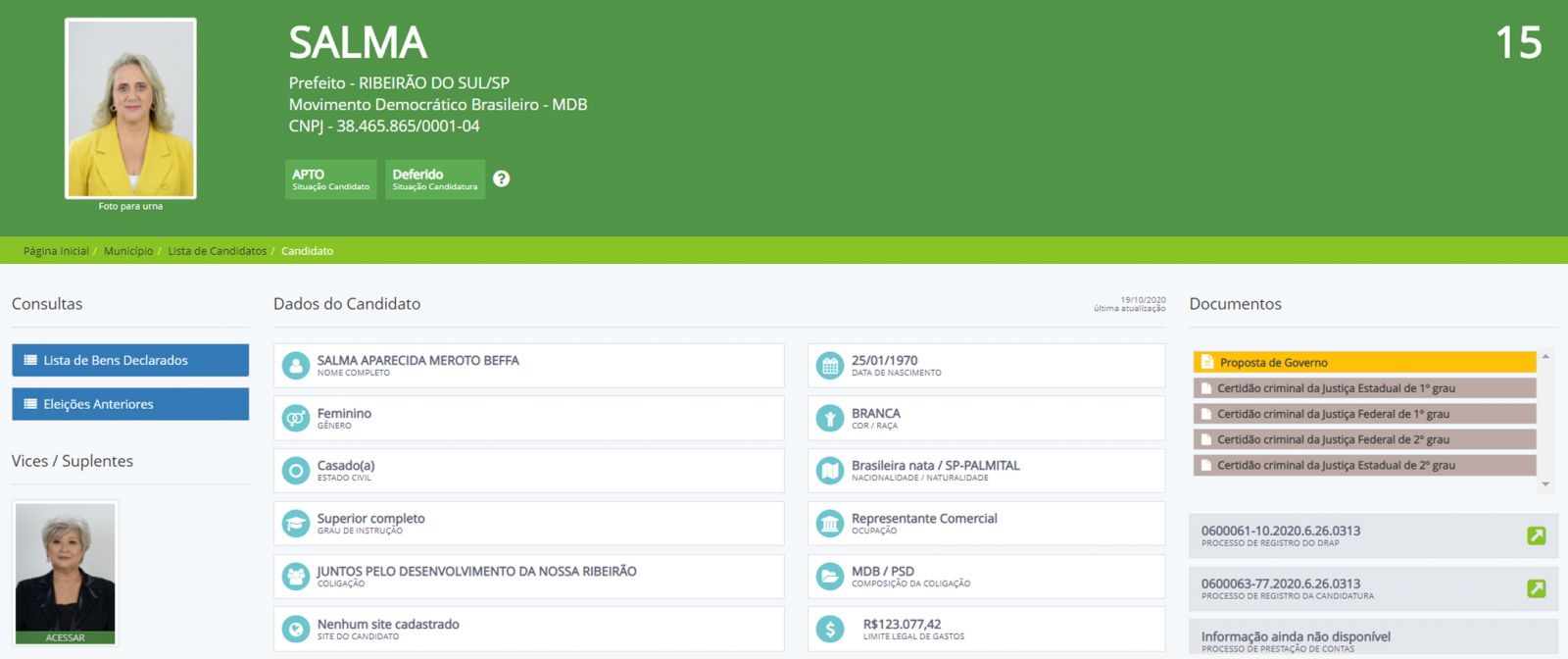
Task: Click the coalition group people icon
Action: [296, 576]
